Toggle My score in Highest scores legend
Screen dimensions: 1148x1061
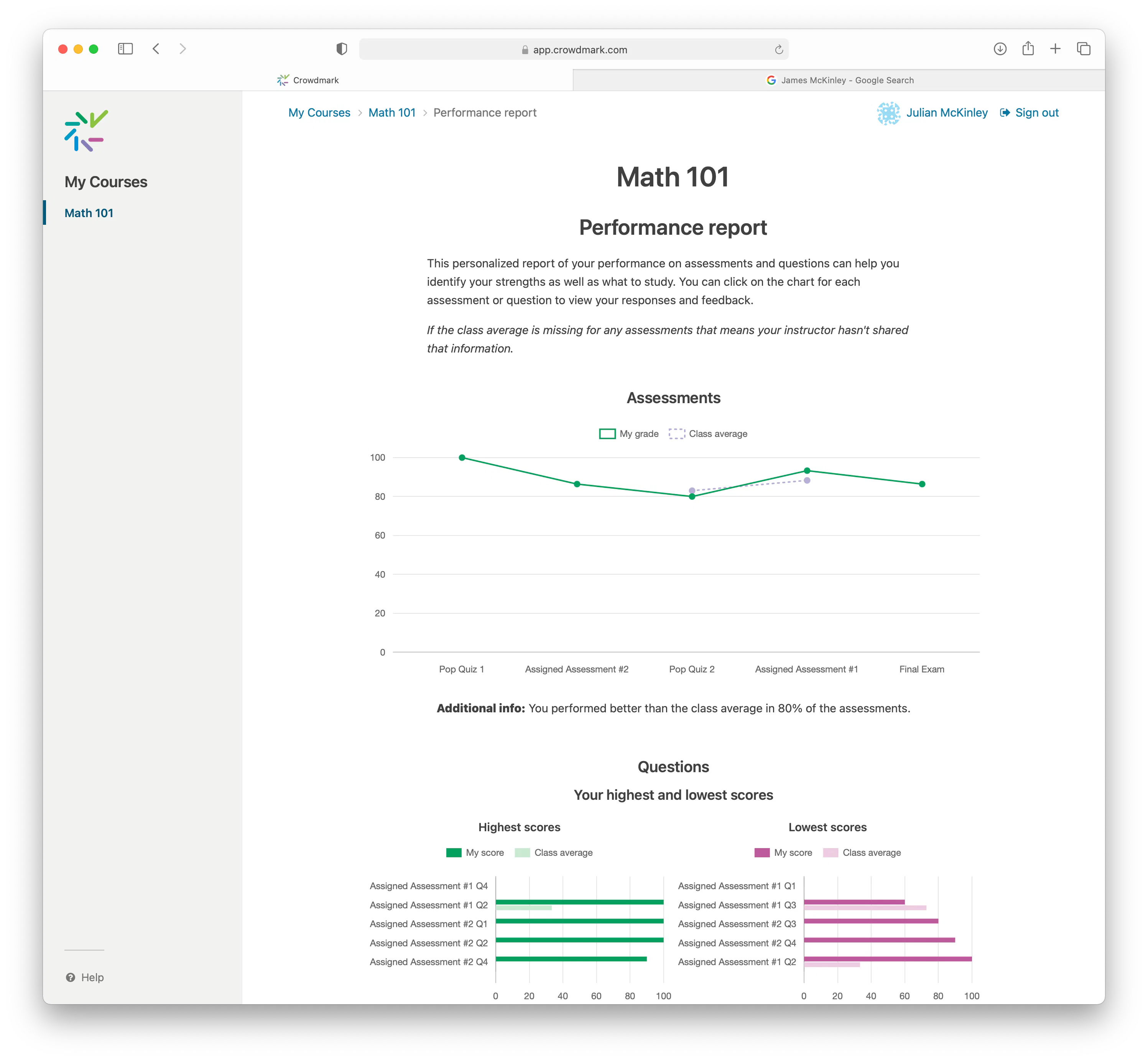(x=475, y=853)
